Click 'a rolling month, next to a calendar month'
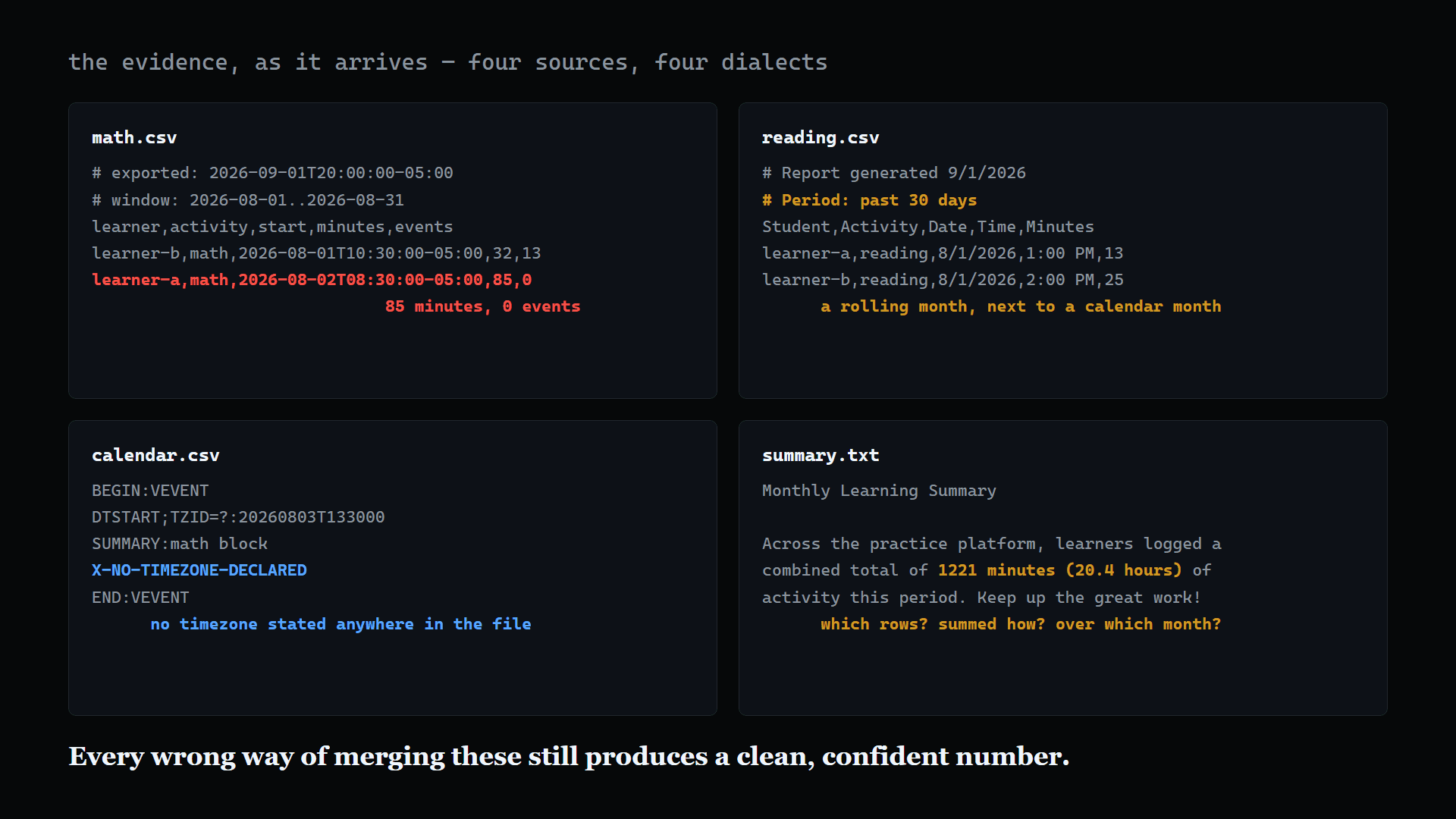 [1021, 306]
